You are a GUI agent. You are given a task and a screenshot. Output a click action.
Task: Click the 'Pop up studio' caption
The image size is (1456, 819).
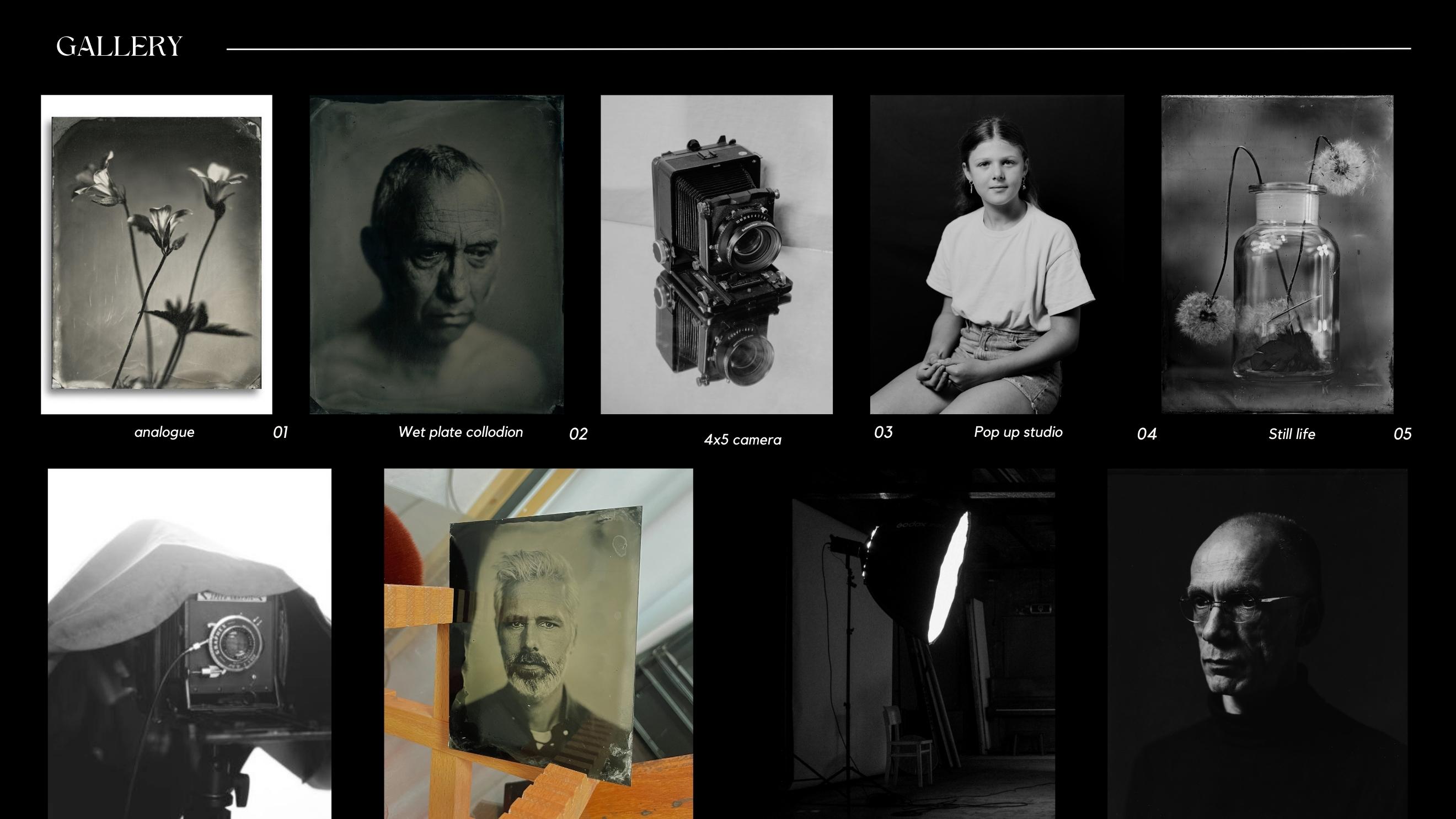[x=1018, y=432]
